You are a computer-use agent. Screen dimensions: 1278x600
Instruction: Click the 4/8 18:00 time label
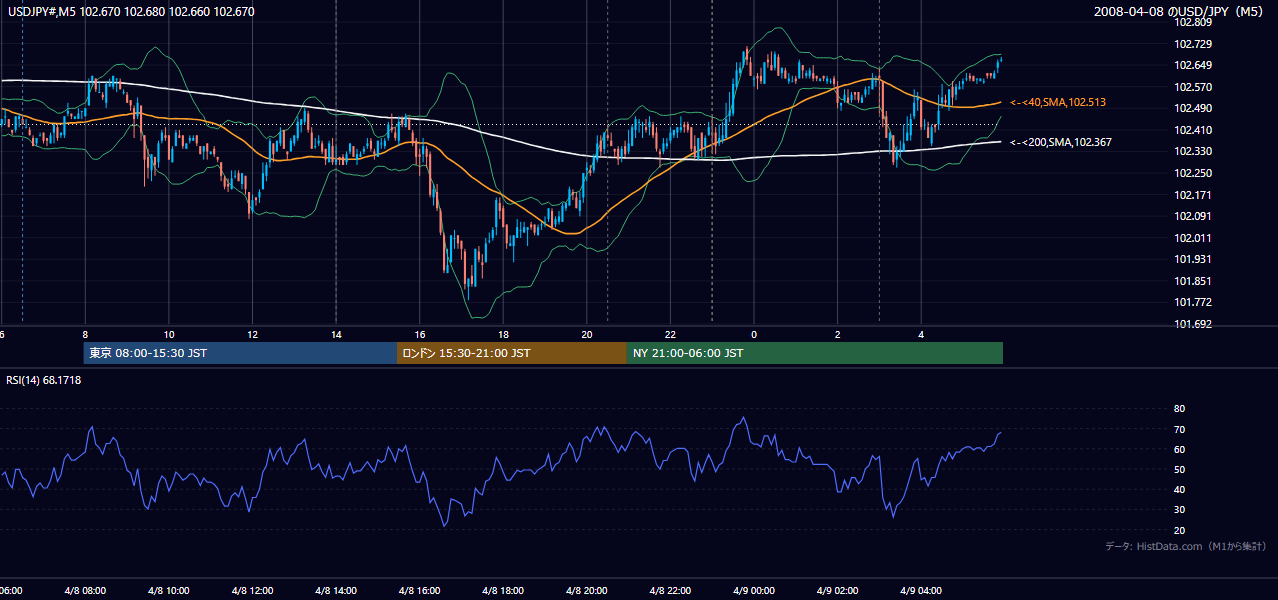504,590
